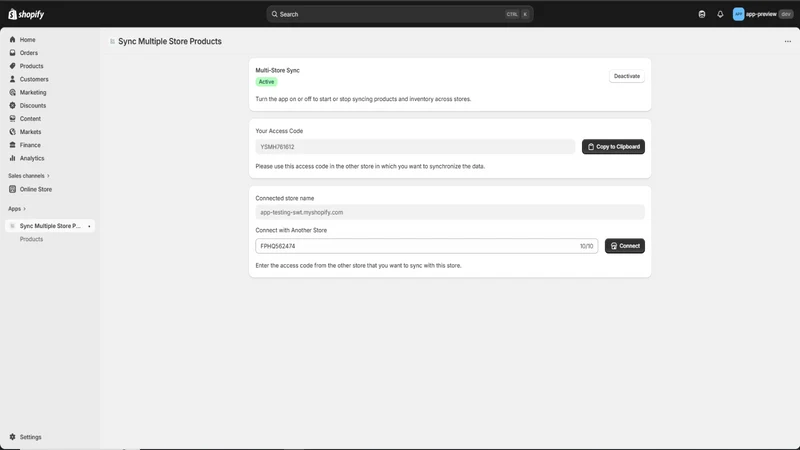Screen dimensions: 800x450
Task: Click the app-preview store avatar
Action: pyautogui.click(x=738, y=14)
